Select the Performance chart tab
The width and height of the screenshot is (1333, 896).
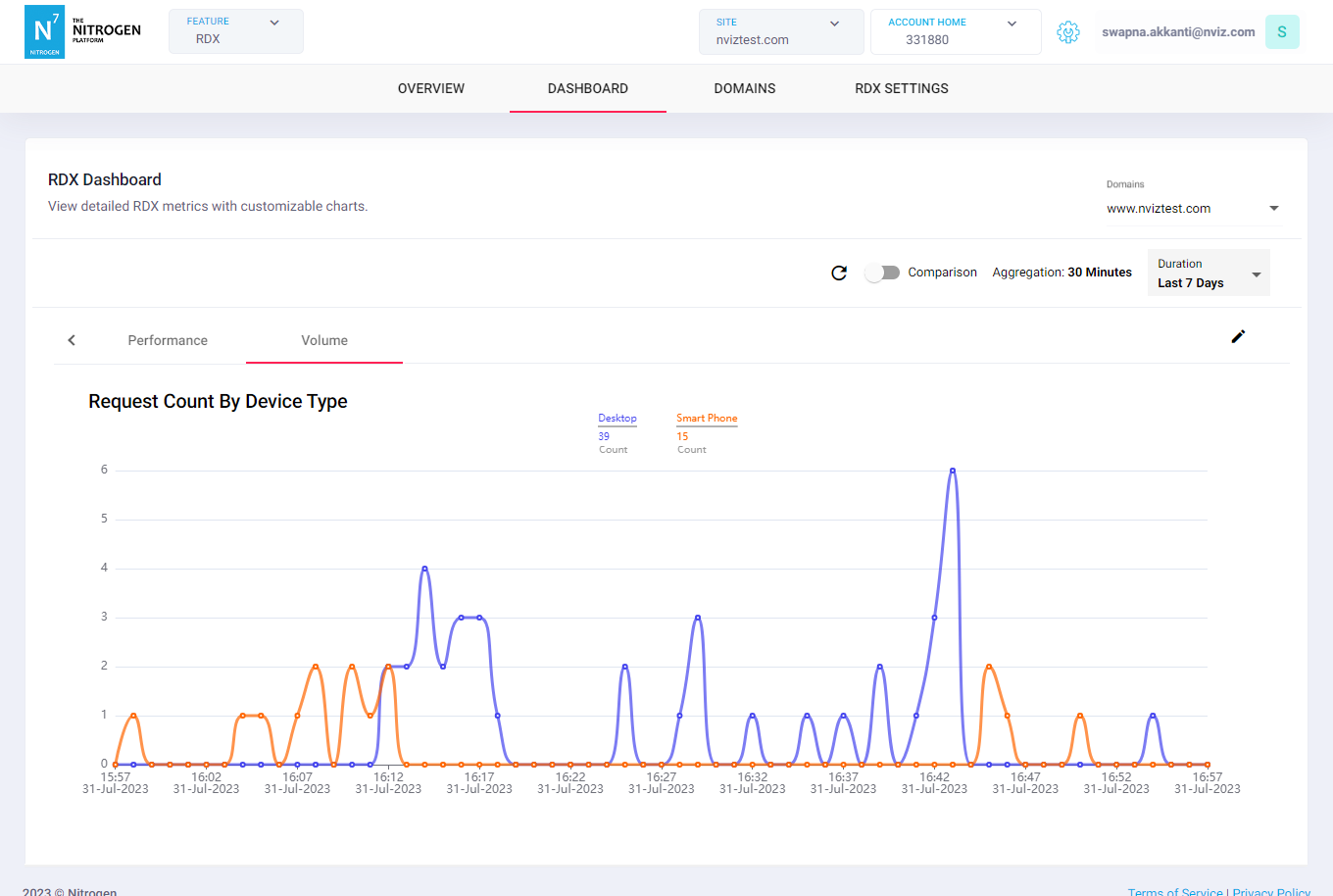coord(168,340)
